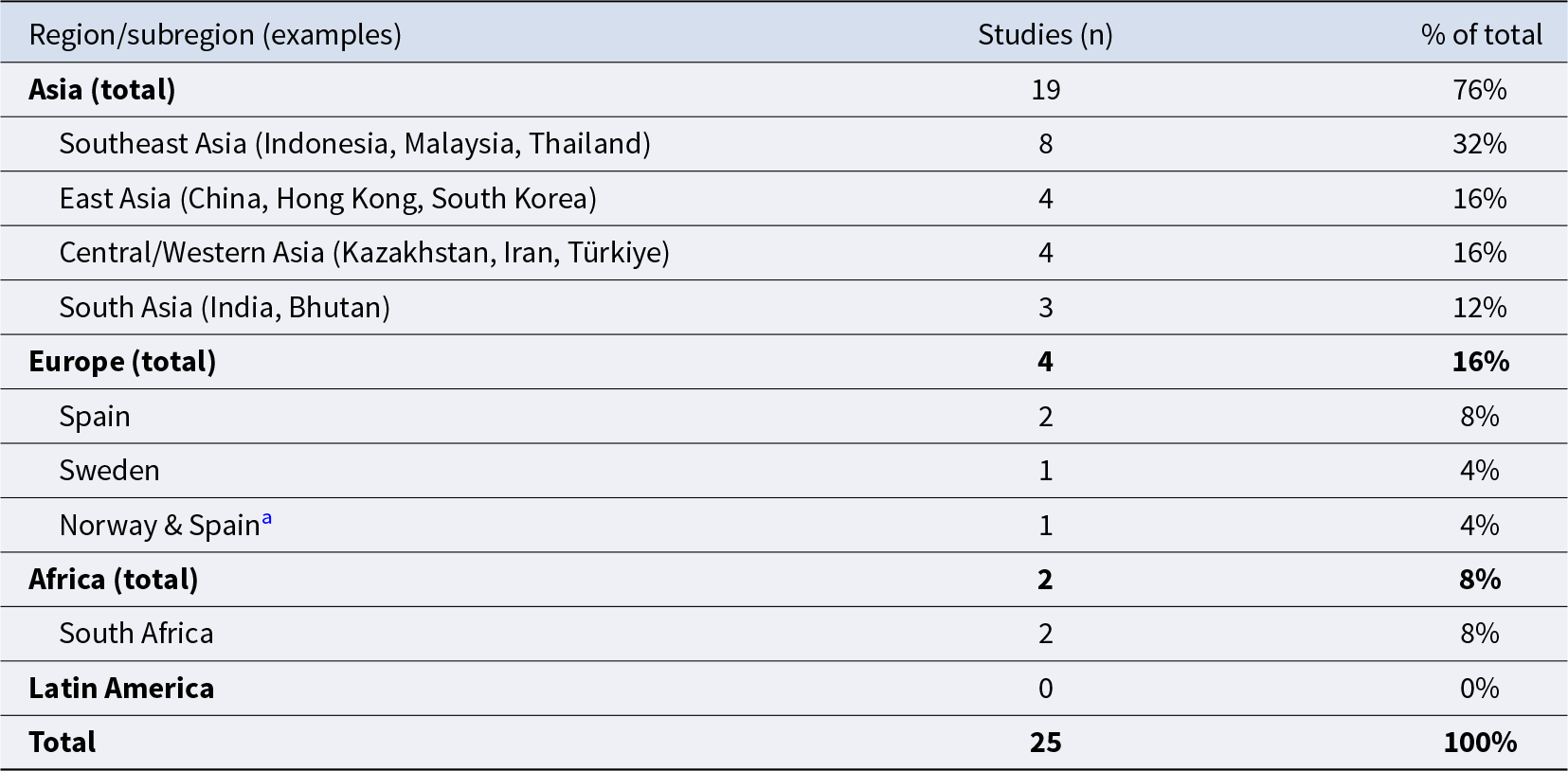This screenshot has height=771, width=1568.
Task: Select South Asia (India, Bhutan) cell
Action: pyautogui.click(x=225, y=307)
